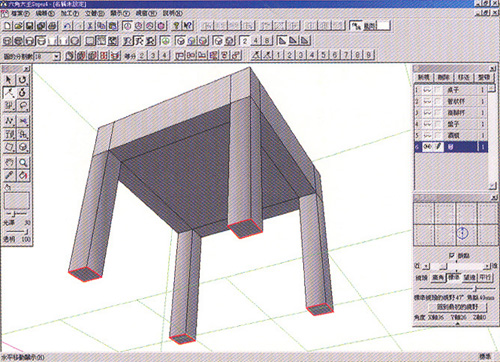Image resolution: width=500 pixels, height=362 pixels.
Task: Select the magnifier zoom tool
Action: (x=23, y=162)
